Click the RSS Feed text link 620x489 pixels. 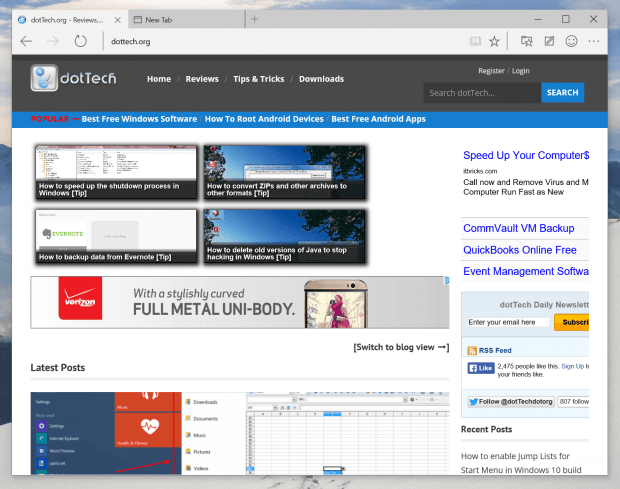click(x=495, y=351)
